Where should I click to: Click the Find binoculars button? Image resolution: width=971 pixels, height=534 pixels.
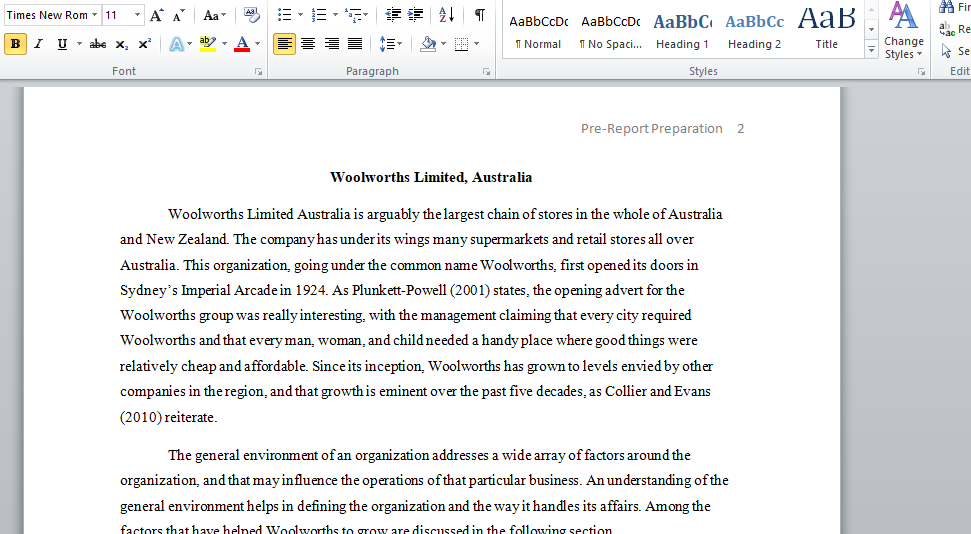(954, 7)
